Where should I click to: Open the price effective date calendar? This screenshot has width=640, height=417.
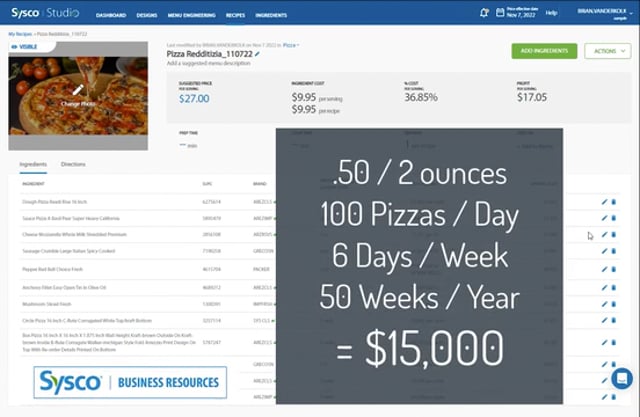(x=500, y=13)
